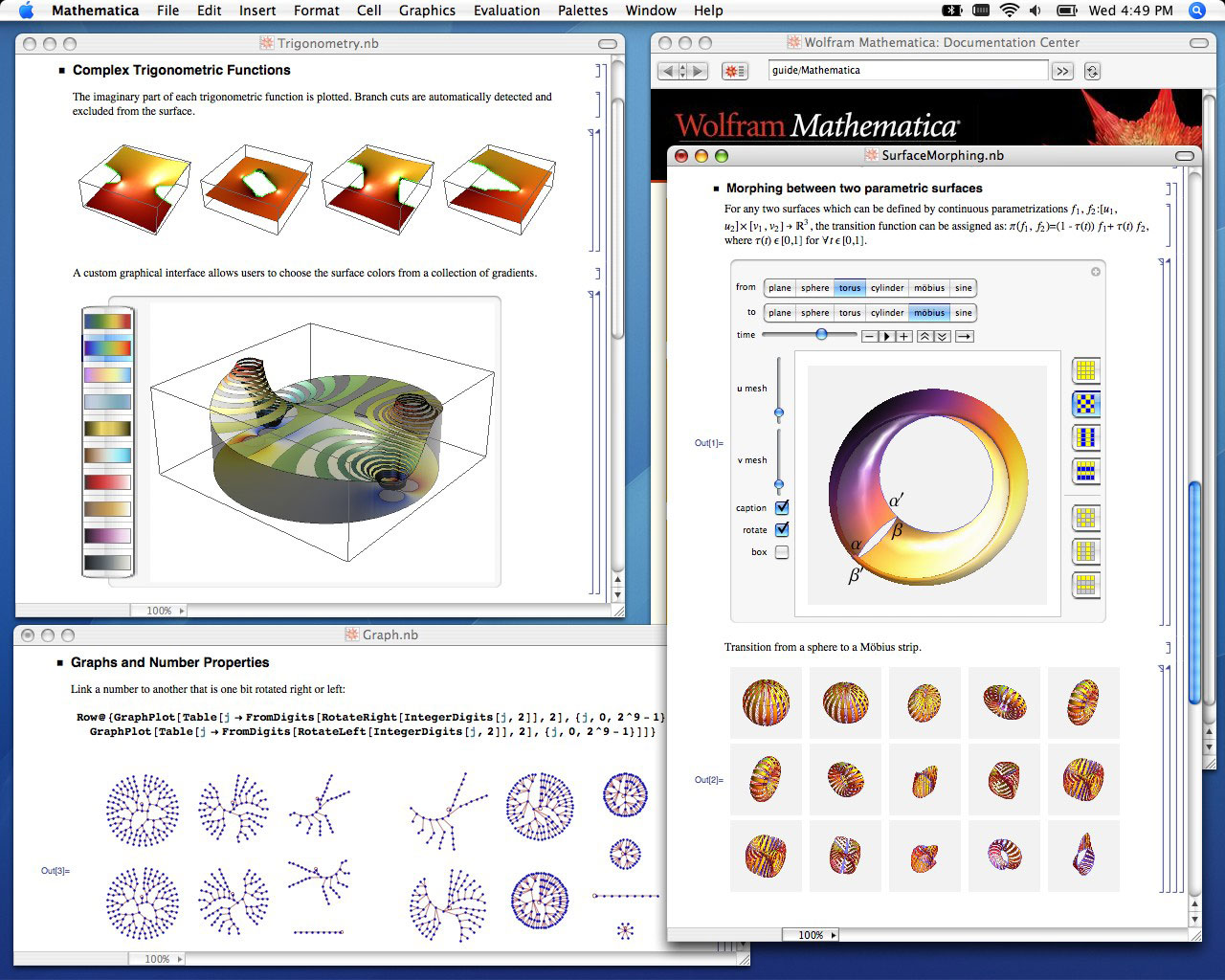Screen dimensions: 1225x980
Task: Choose the grayscale gradient swatch at list bottom
Action: pyautogui.click(x=107, y=564)
